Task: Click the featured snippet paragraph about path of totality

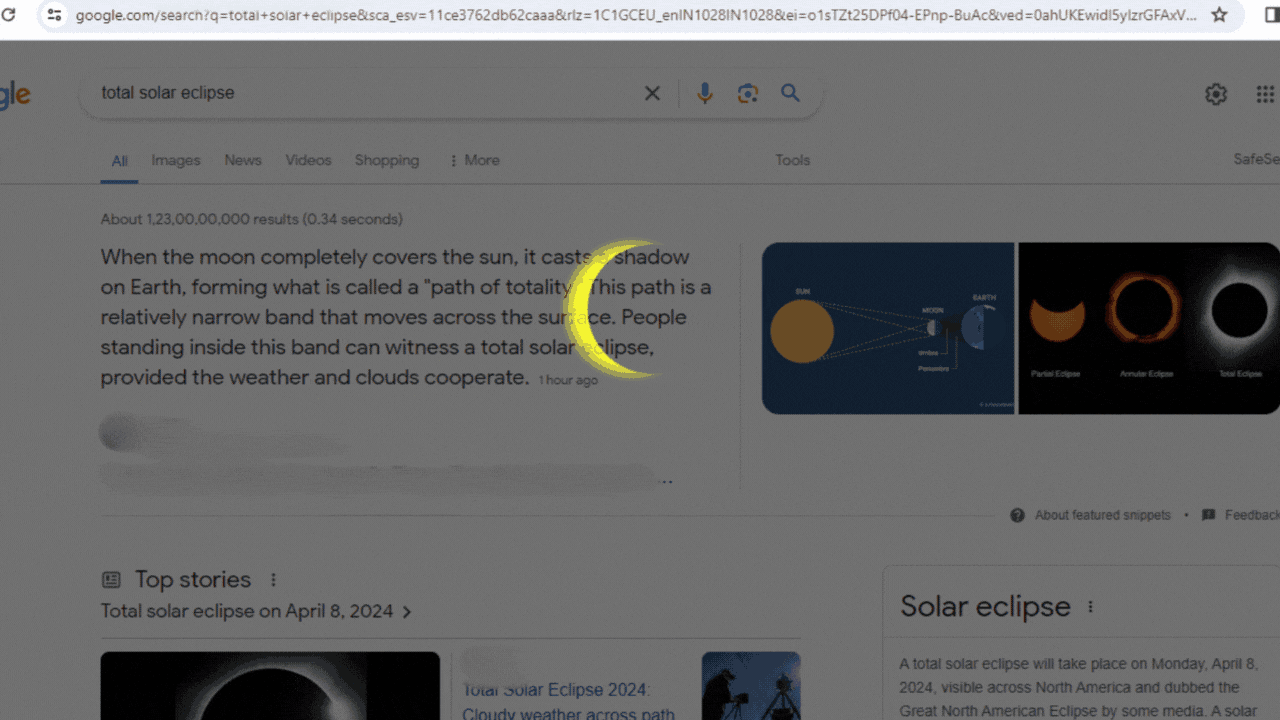Action: pos(406,317)
